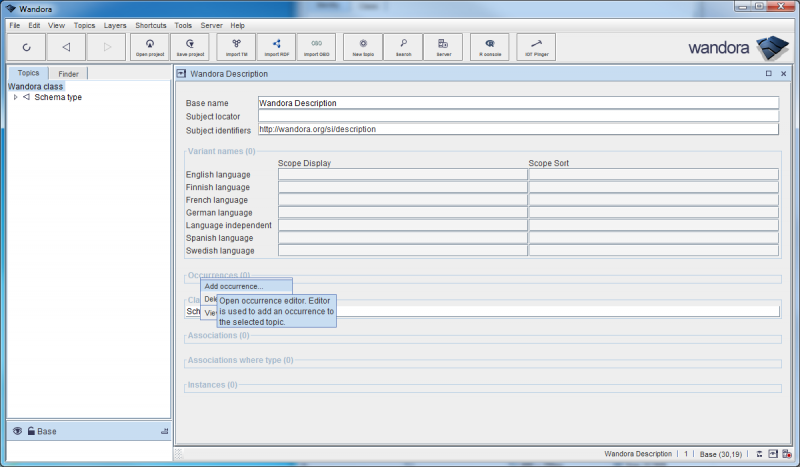
Task: Expand the Schema type tree node
Action: click(x=15, y=97)
